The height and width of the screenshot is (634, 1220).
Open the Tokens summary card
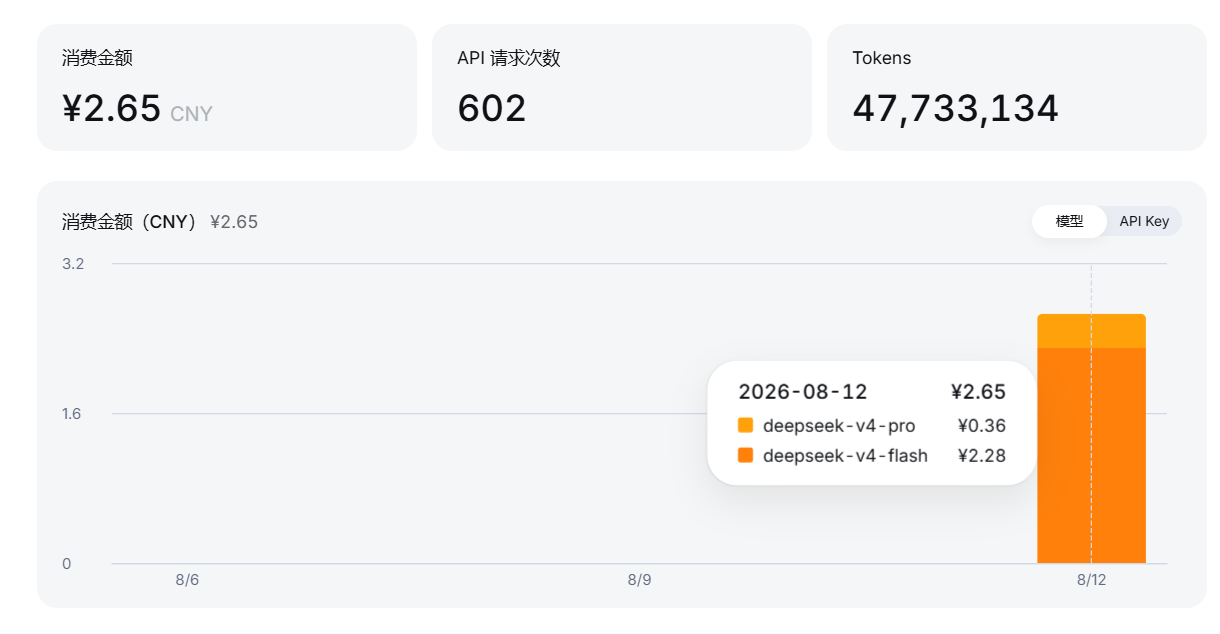(x=1017, y=87)
